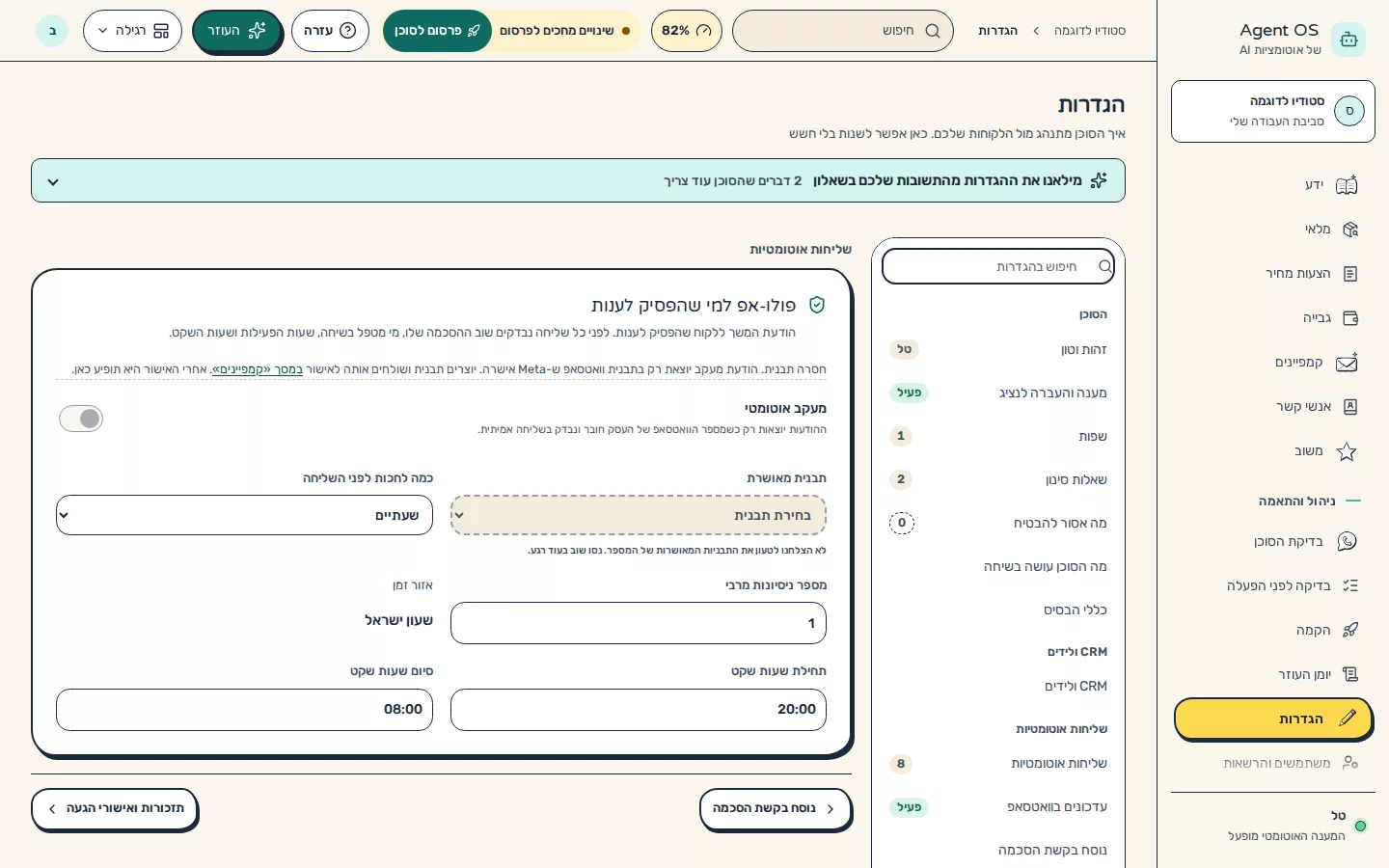The image size is (1389, 868).
Task: Open the סטודיו לדוגמה workspace switcher
Action: pos(1273,112)
